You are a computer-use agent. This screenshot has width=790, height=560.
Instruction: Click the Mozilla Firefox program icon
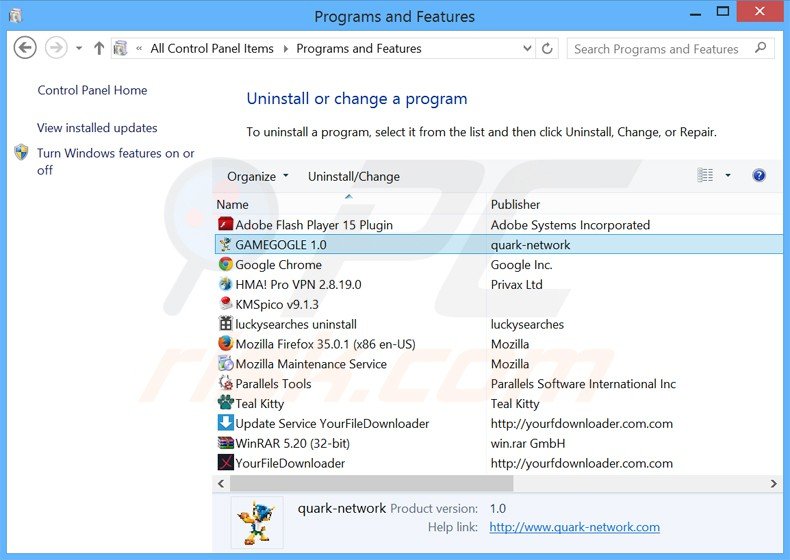pos(225,344)
